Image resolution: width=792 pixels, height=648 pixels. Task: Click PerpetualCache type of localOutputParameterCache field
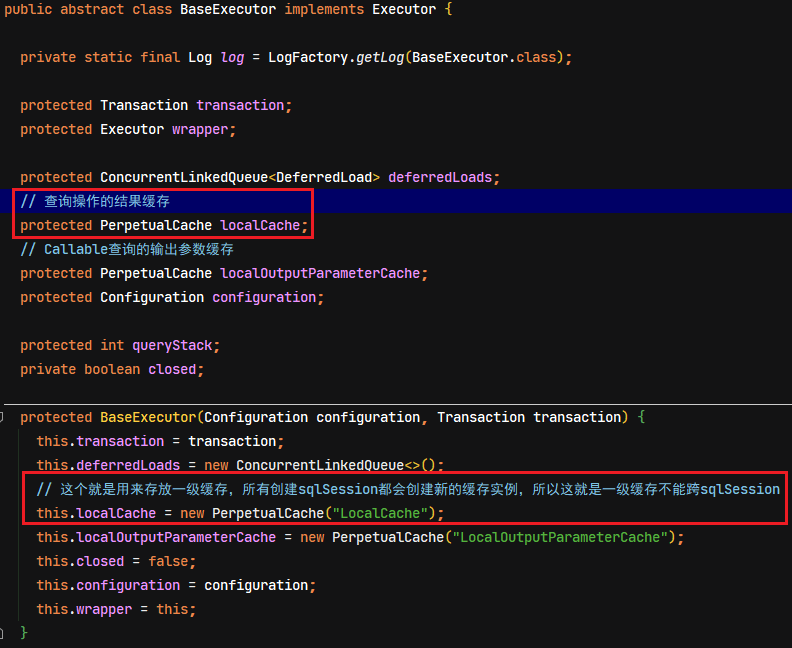pyautogui.click(x=156, y=273)
